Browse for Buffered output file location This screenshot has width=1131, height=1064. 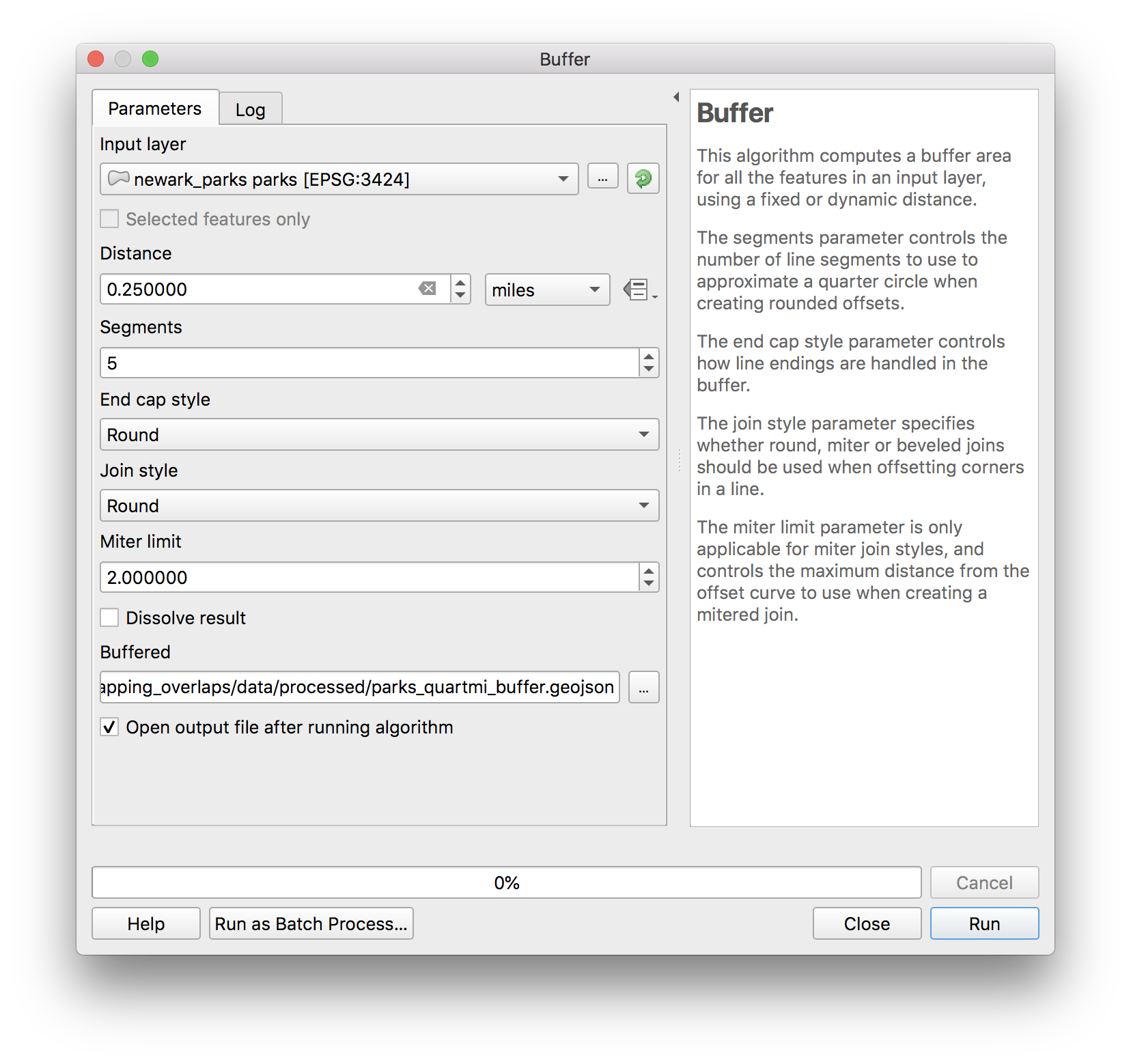[x=643, y=687]
